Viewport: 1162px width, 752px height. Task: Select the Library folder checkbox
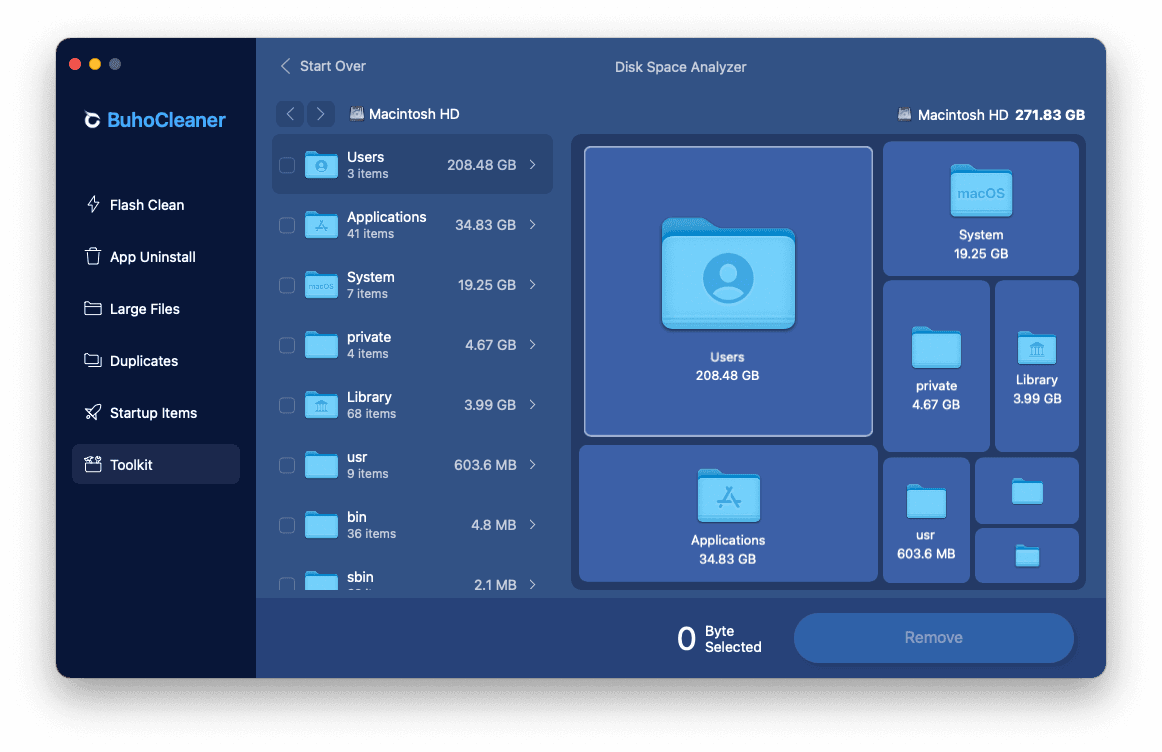click(x=287, y=405)
